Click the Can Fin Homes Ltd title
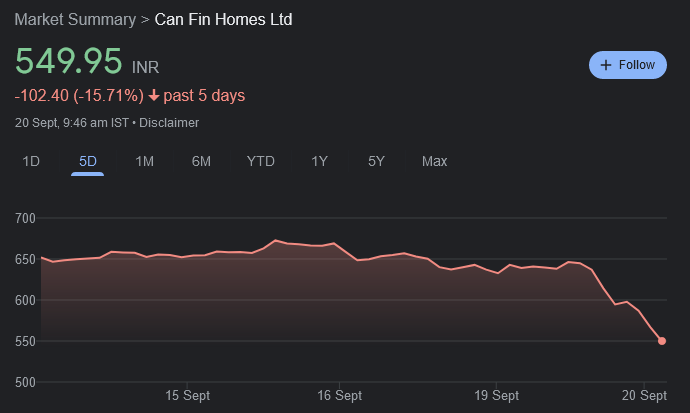Viewport: 690px width, 413px height. coord(224,20)
